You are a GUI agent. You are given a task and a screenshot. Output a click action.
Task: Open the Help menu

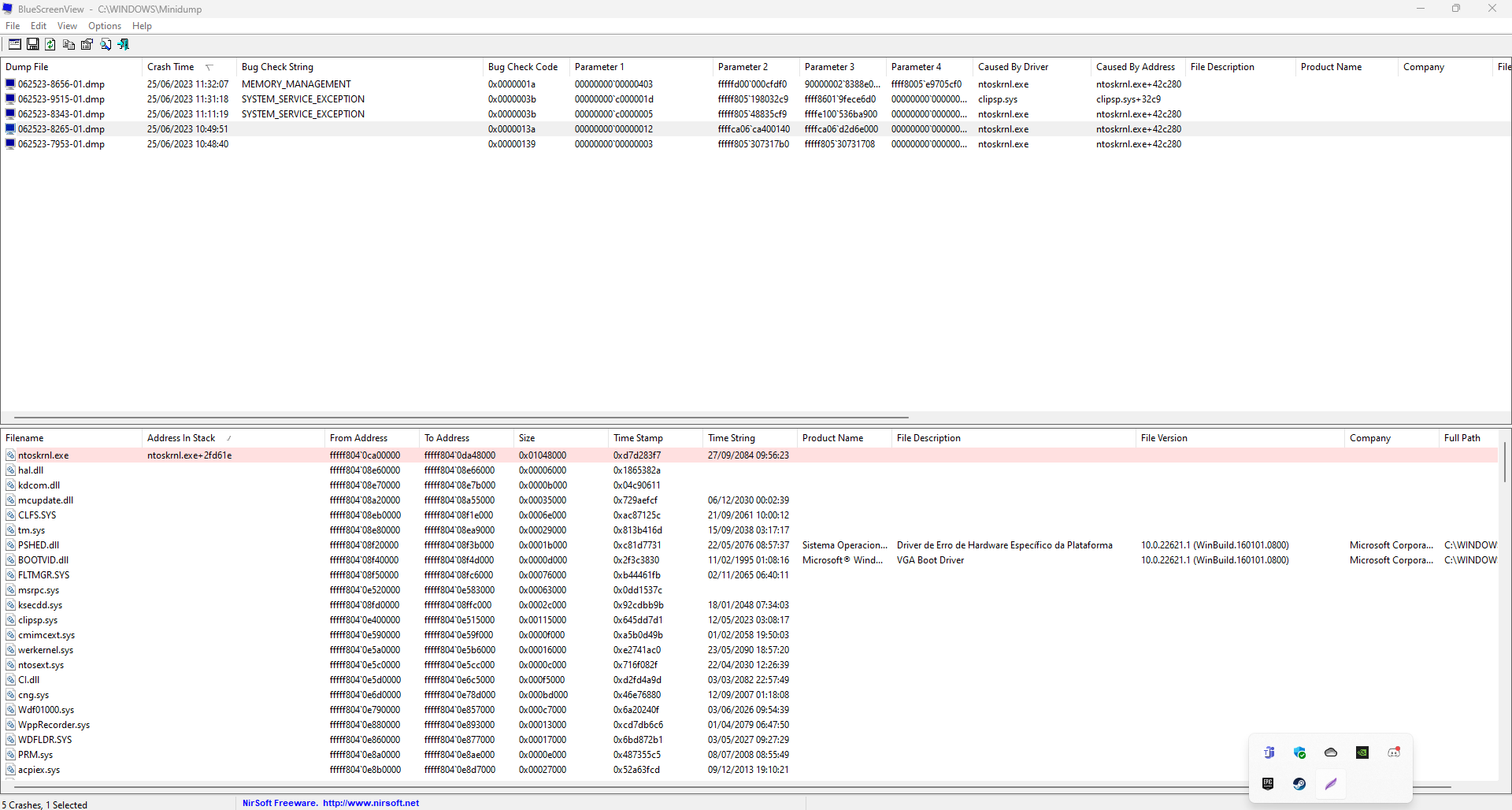[x=142, y=26]
